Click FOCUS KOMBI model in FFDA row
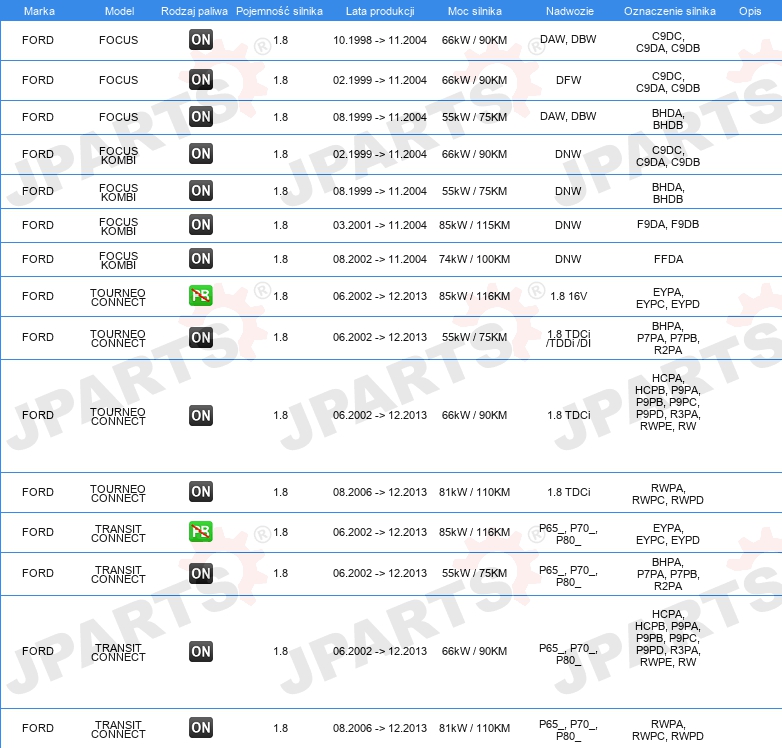The width and height of the screenshot is (782, 748). point(118,260)
